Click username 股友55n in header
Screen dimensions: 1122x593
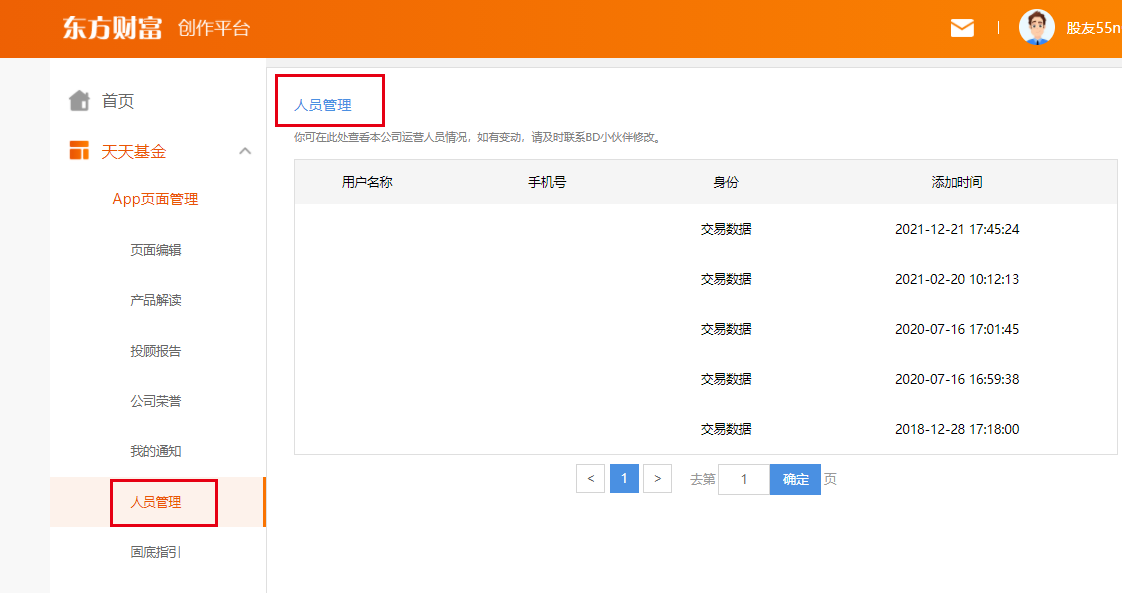pos(1093,28)
